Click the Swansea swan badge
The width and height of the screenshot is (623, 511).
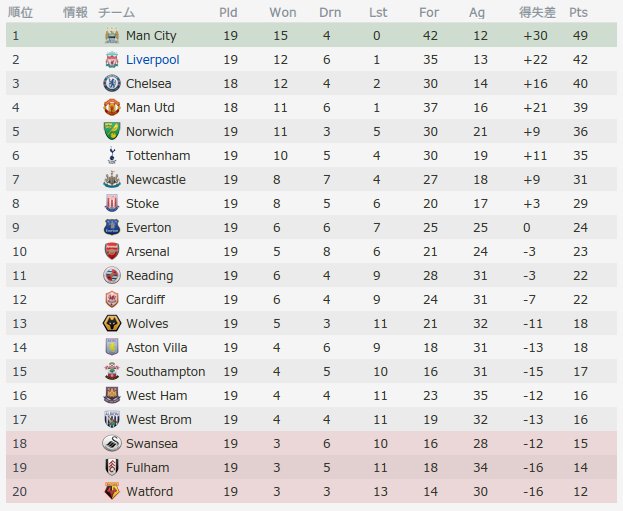pyautogui.click(x=112, y=443)
